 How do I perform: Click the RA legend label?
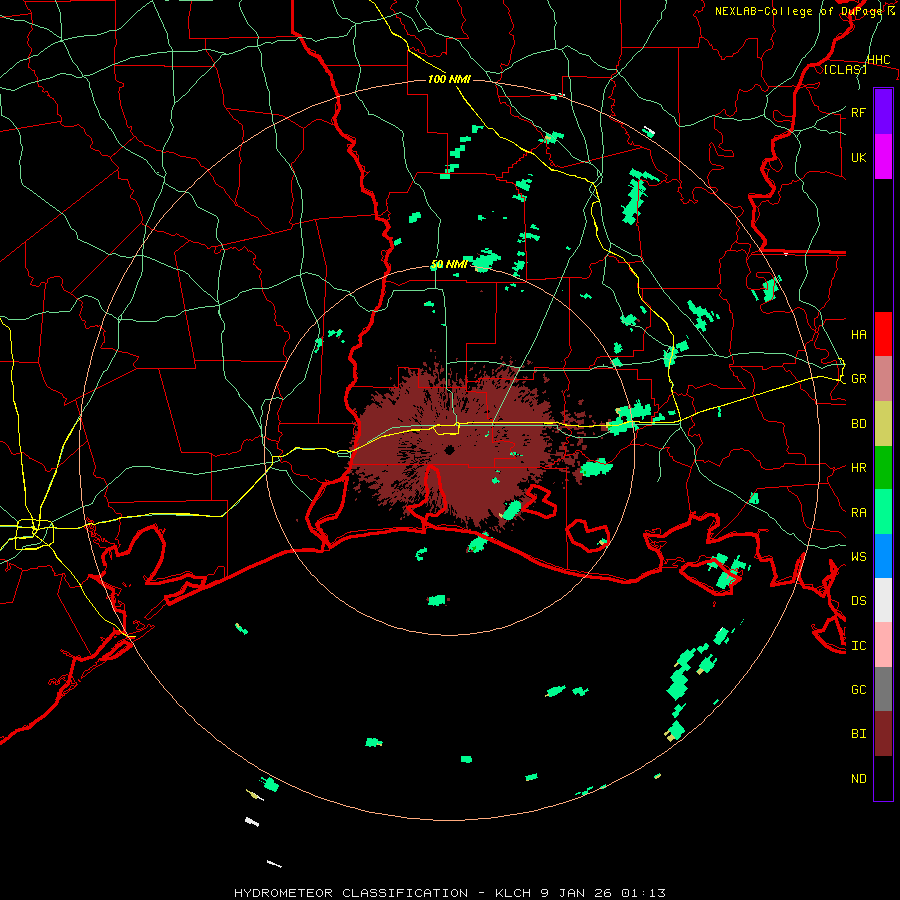(858, 513)
